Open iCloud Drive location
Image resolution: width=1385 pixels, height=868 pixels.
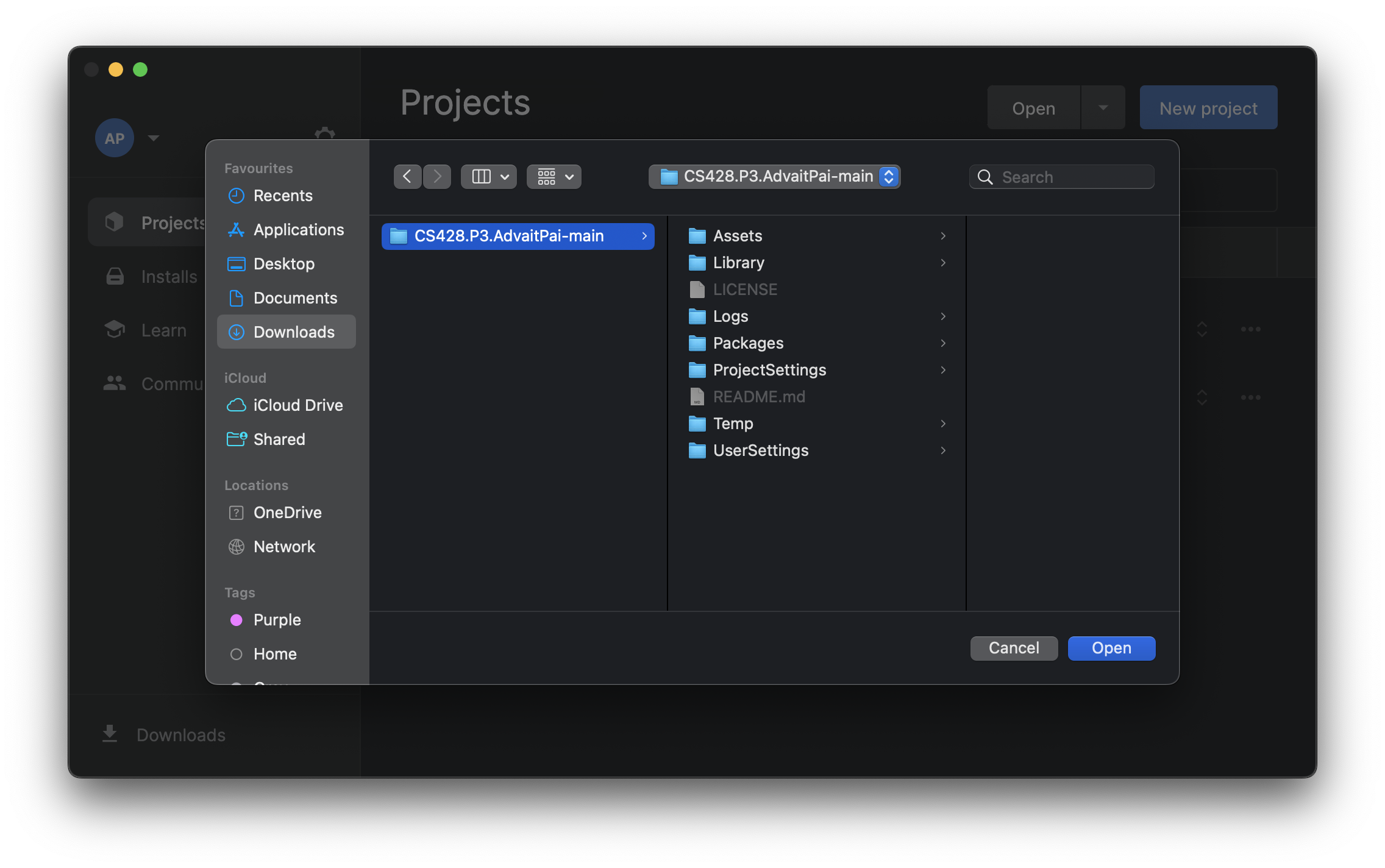pos(297,405)
